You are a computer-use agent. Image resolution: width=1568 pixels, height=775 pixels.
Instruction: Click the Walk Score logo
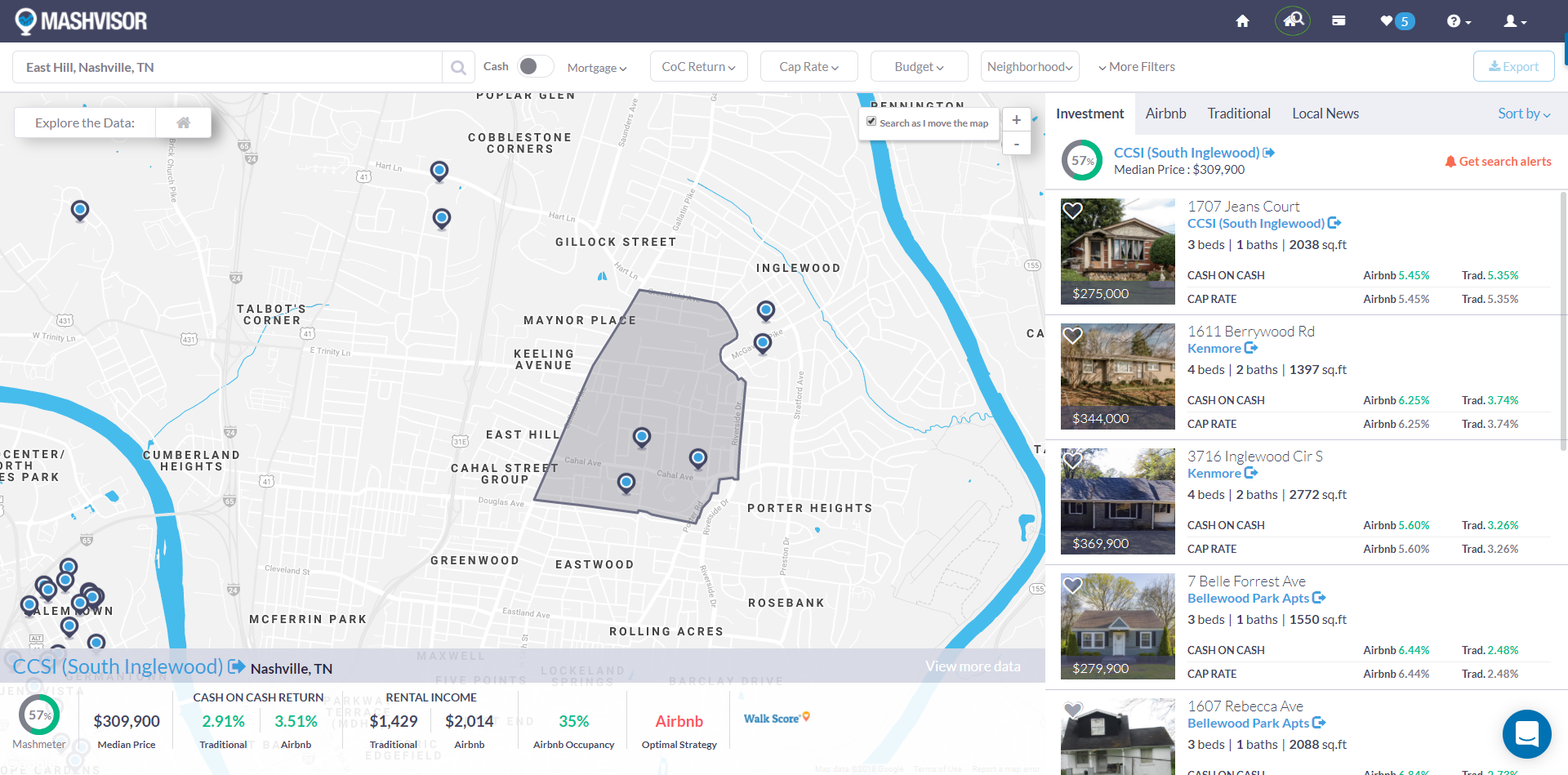pyautogui.click(x=777, y=718)
